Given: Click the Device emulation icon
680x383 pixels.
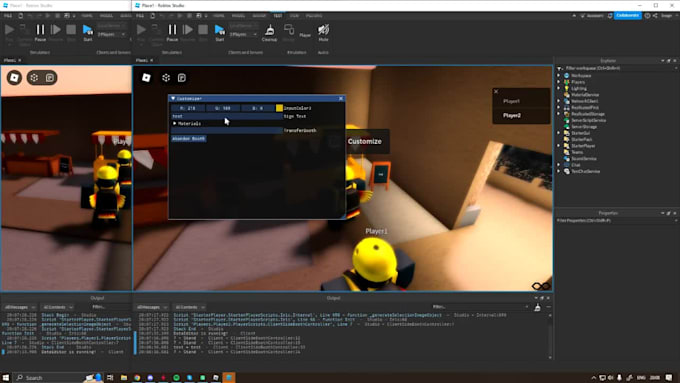Looking at the screenshot, I should 289,33.
